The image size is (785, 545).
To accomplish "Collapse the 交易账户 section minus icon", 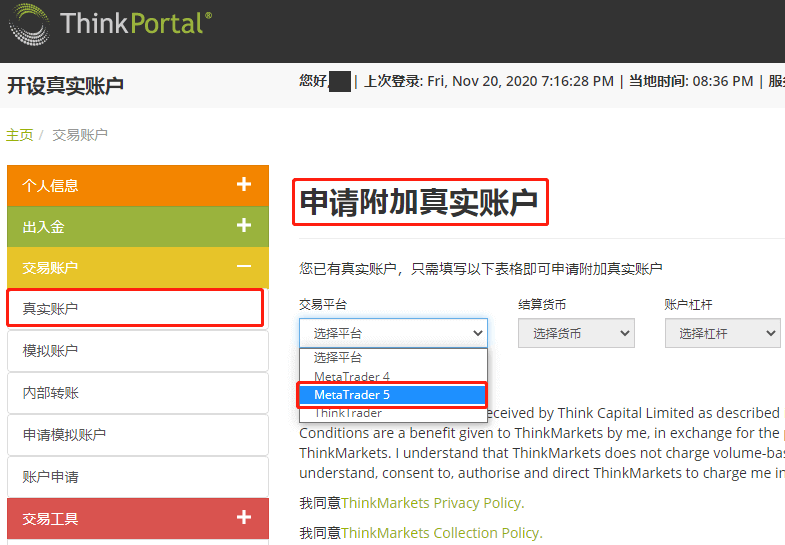I will pos(244,266).
